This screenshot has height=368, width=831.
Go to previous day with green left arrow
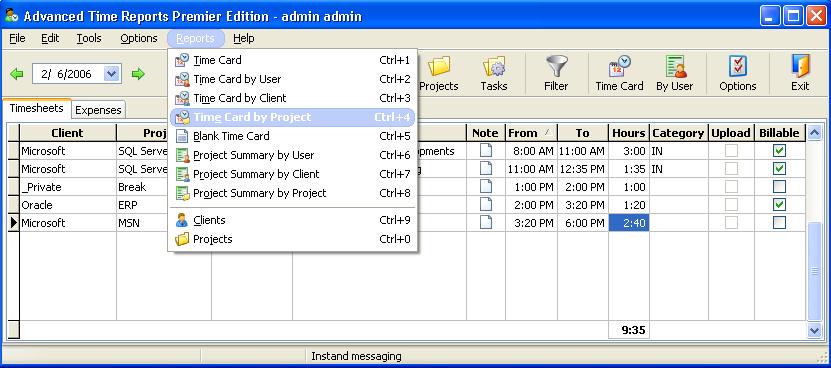(x=17, y=74)
